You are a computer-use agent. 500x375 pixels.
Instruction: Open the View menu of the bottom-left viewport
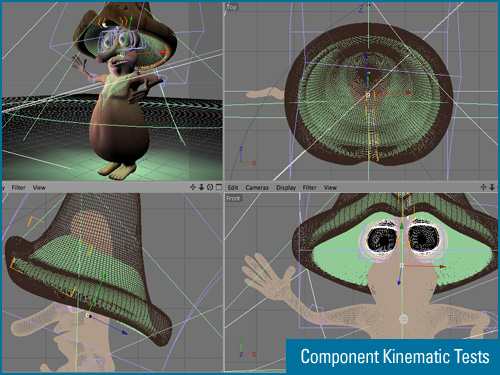(39, 188)
